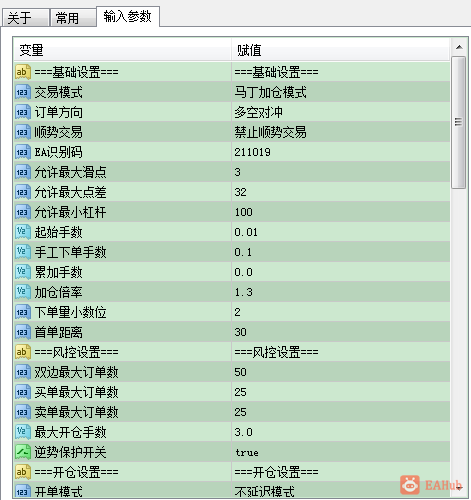Click the string icon beside ===开仓设置===

click(23, 472)
